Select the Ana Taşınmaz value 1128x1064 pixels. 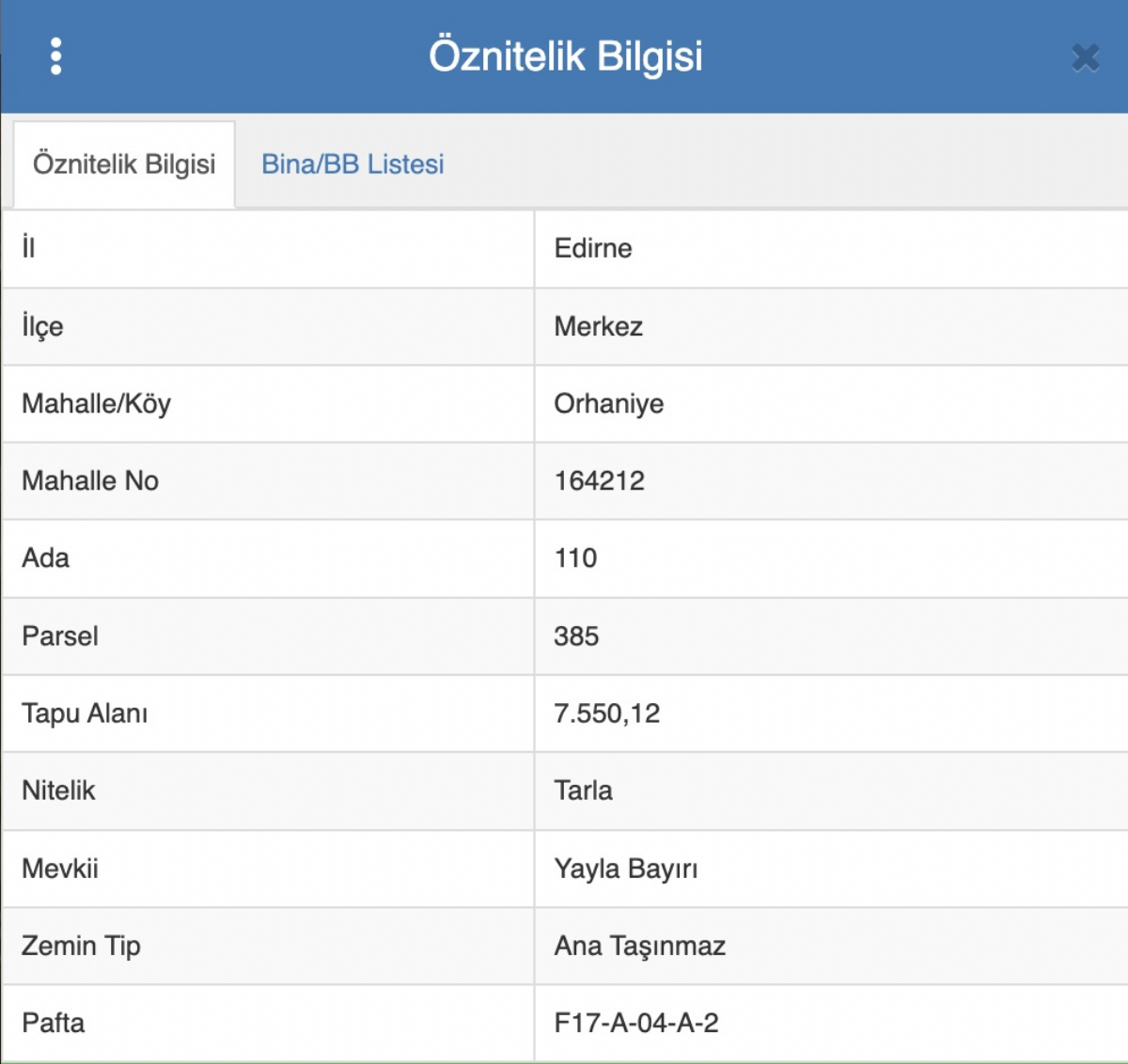[640, 946]
